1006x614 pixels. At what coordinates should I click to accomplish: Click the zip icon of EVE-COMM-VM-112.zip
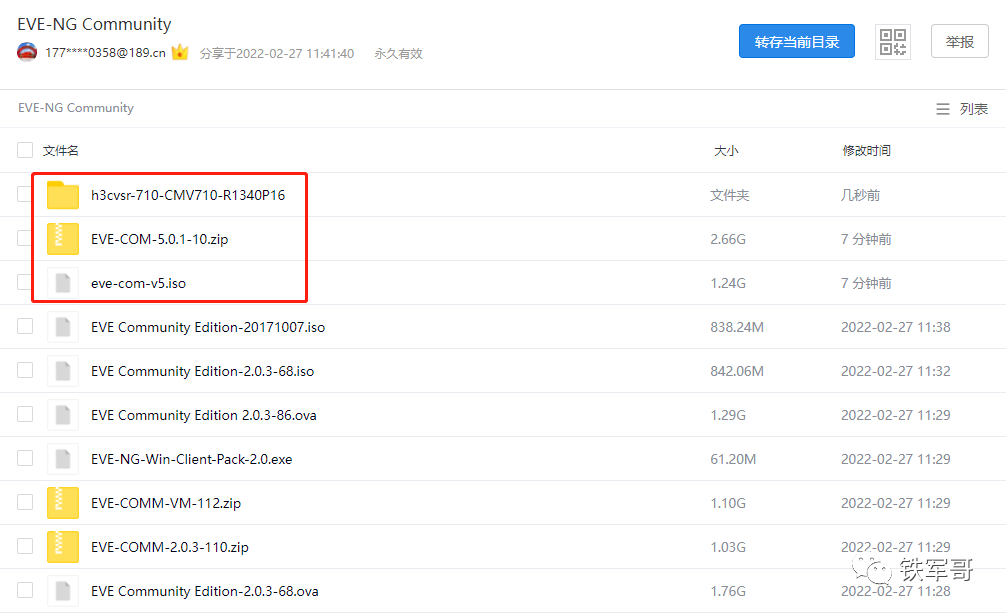(x=63, y=503)
